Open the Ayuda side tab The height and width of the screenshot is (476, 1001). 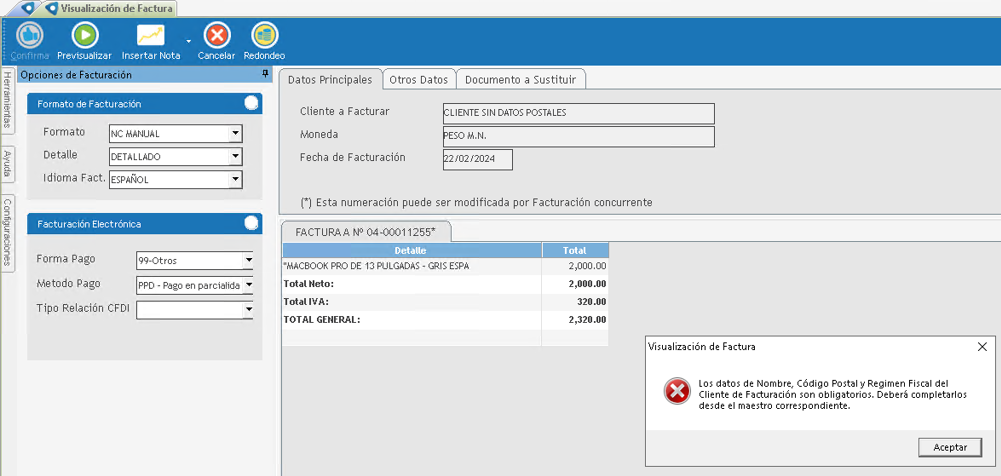pyautogui.click(x=7, y=163)
